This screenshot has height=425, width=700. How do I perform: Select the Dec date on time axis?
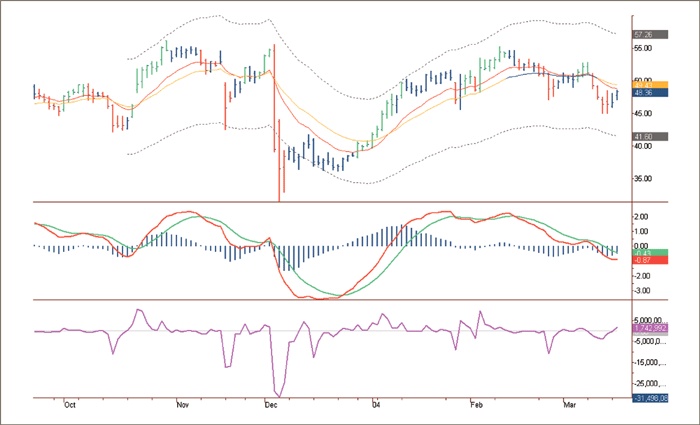(271, 405)
